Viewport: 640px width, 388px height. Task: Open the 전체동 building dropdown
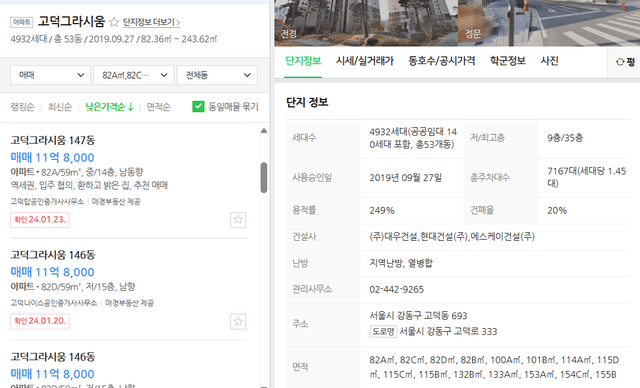(217, 75)
